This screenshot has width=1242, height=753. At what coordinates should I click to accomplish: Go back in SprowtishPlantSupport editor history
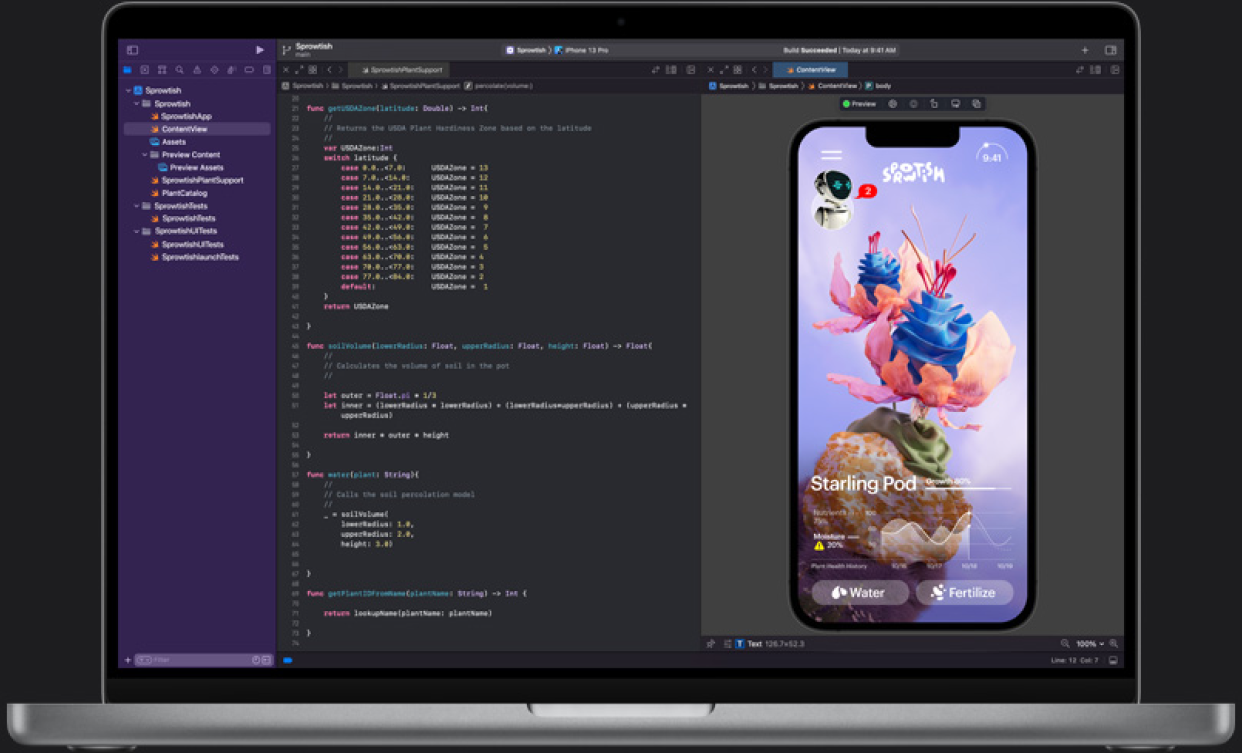(328, 70)
